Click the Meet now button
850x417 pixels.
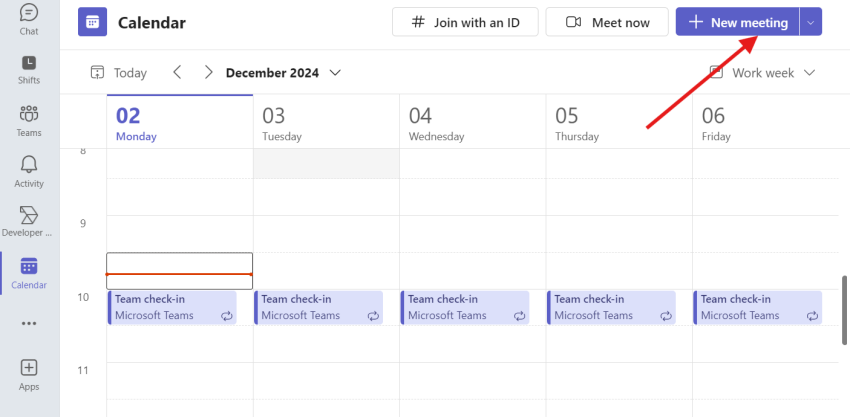pos(607,22)
